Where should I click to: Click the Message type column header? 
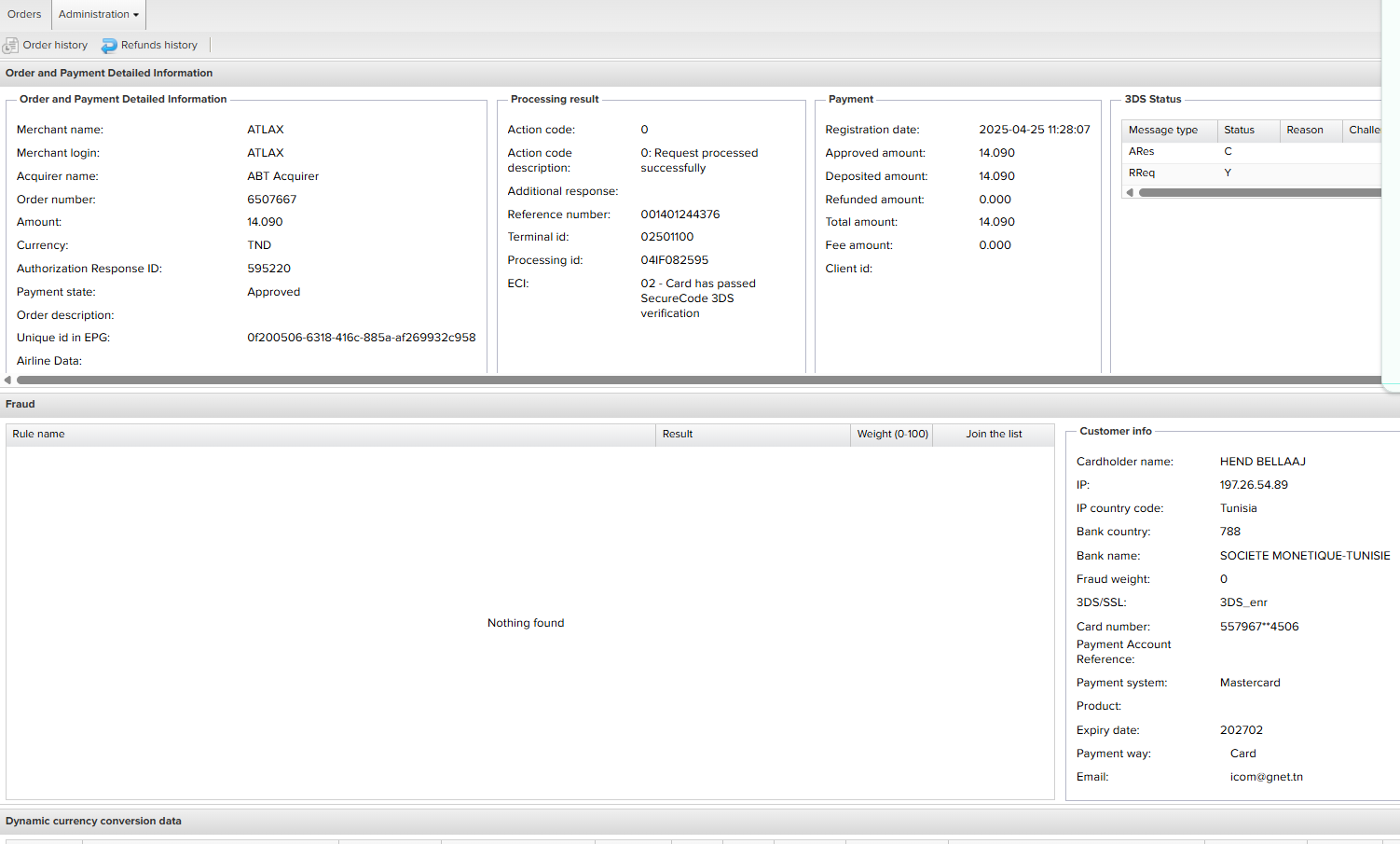pyautogui.click(x=1163, y=130)
